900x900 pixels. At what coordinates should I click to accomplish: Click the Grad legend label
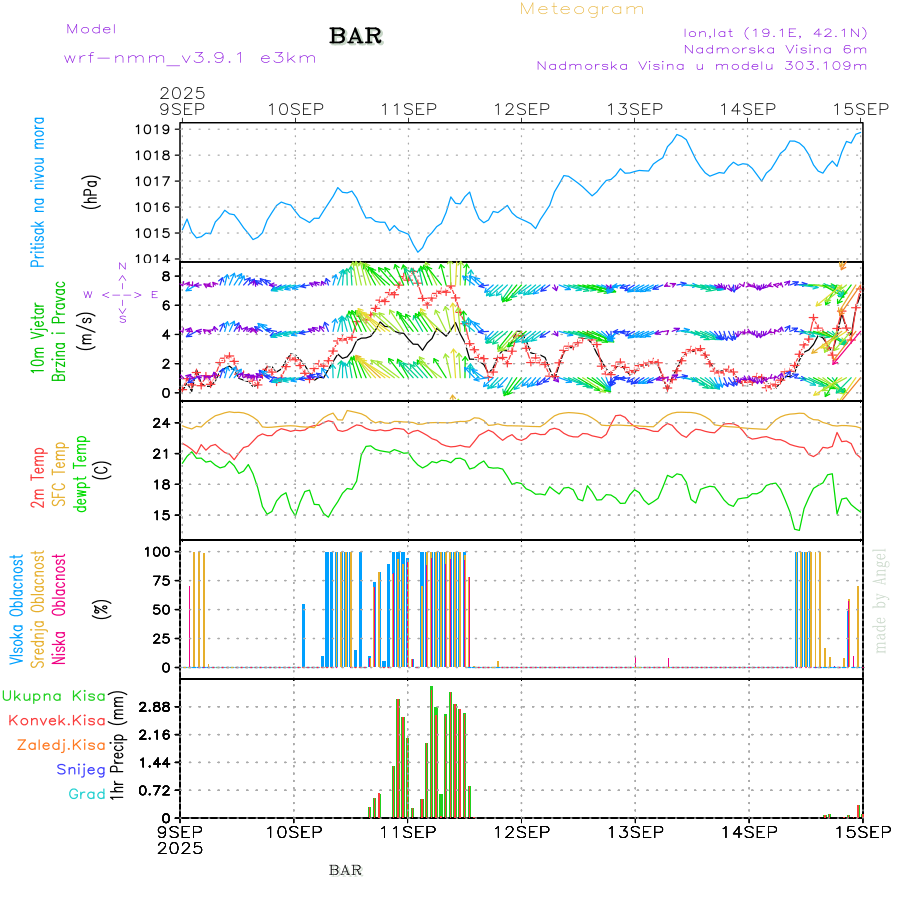86,794
